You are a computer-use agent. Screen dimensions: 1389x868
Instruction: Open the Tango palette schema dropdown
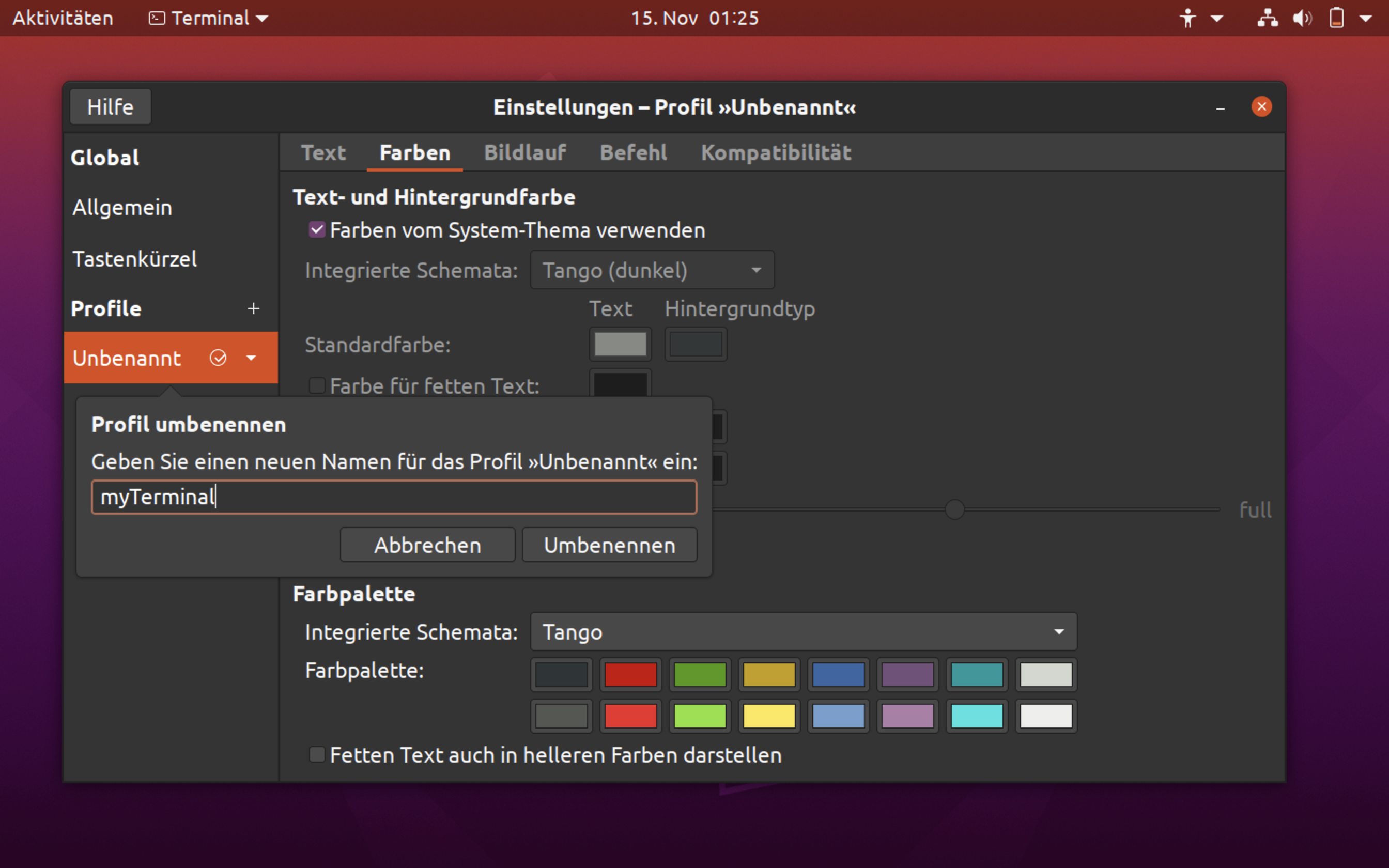[804, 631]
